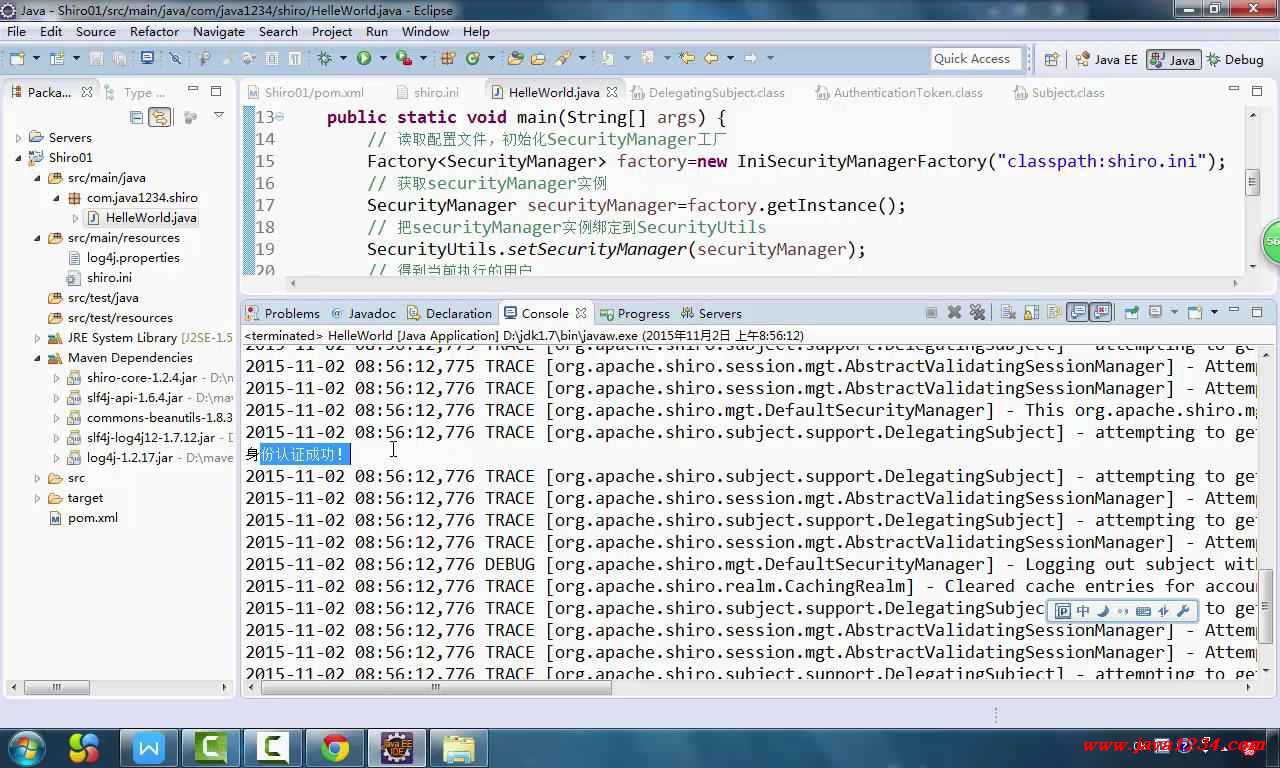Image resolution: width=1280 pixels, height=768 pixels.
Task: Switch to the Java EE perspective
Action: coord(1106,59)
